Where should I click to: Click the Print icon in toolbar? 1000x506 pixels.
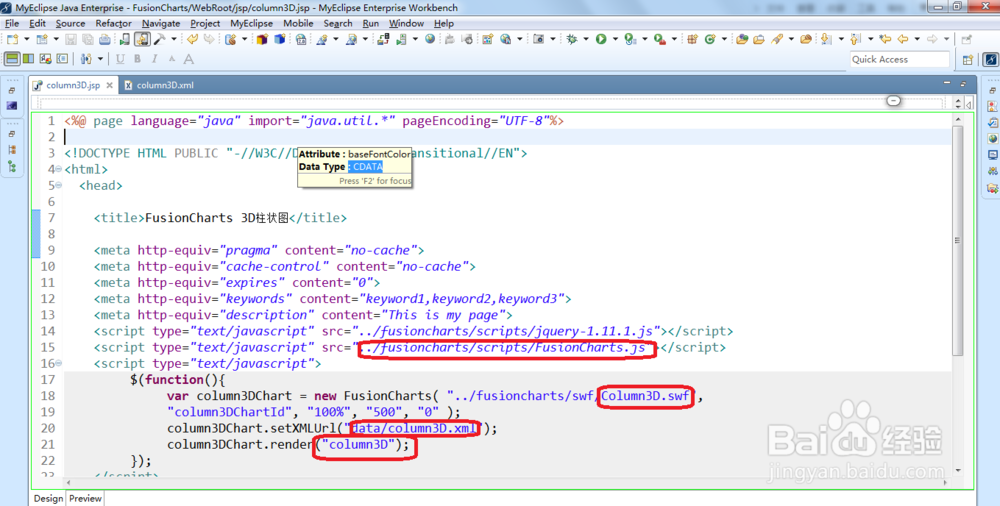[x=105, y=39]
